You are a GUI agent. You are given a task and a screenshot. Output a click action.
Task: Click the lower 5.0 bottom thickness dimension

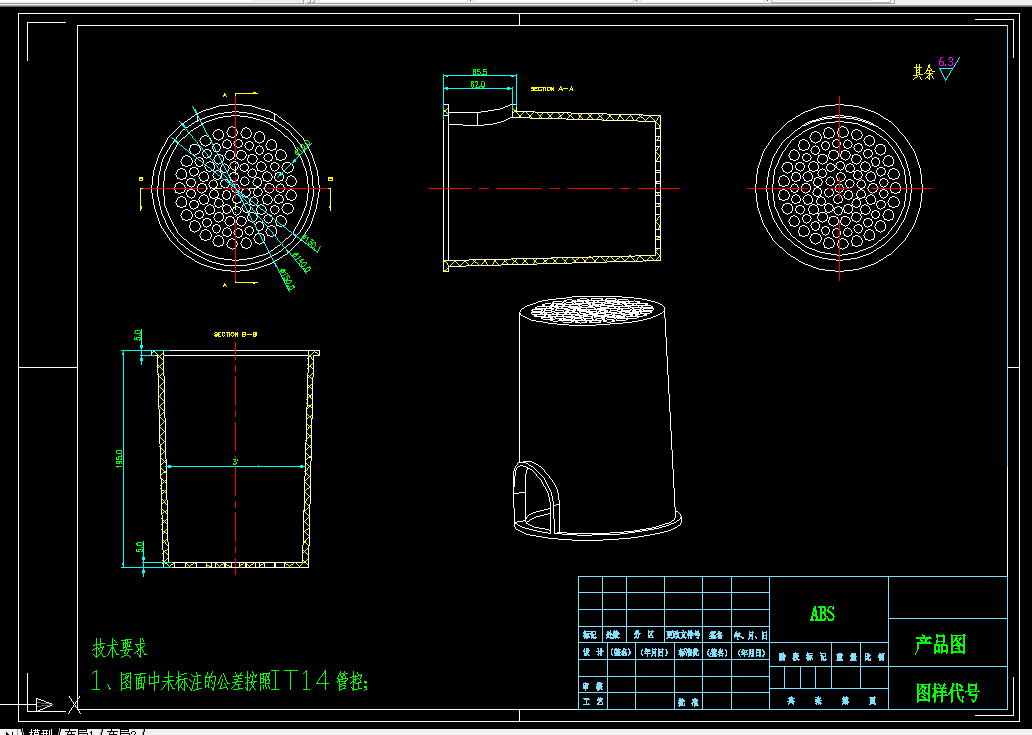point(140,547)
